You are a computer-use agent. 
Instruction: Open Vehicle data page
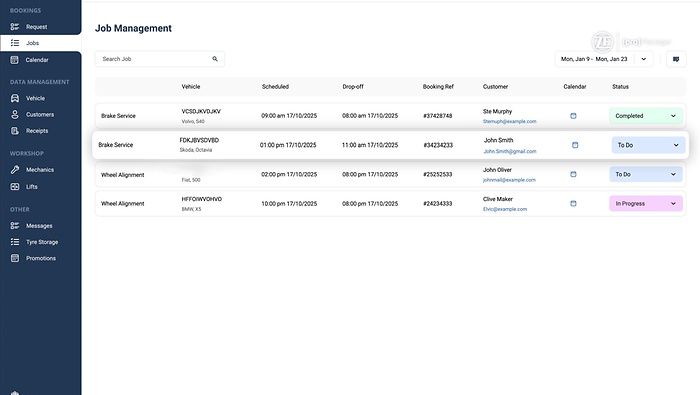coord(35,98)
